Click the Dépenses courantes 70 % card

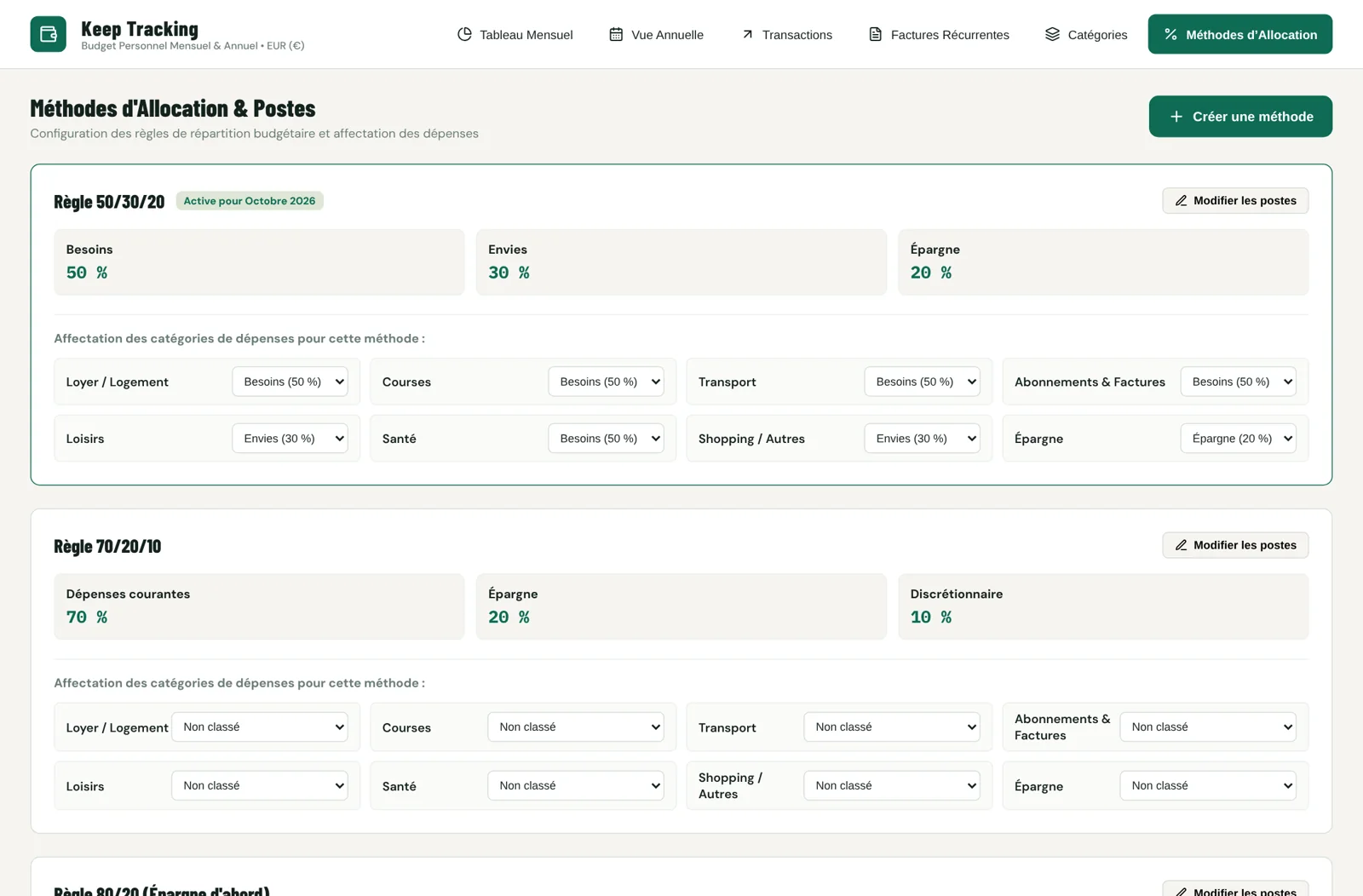[259, 606]
